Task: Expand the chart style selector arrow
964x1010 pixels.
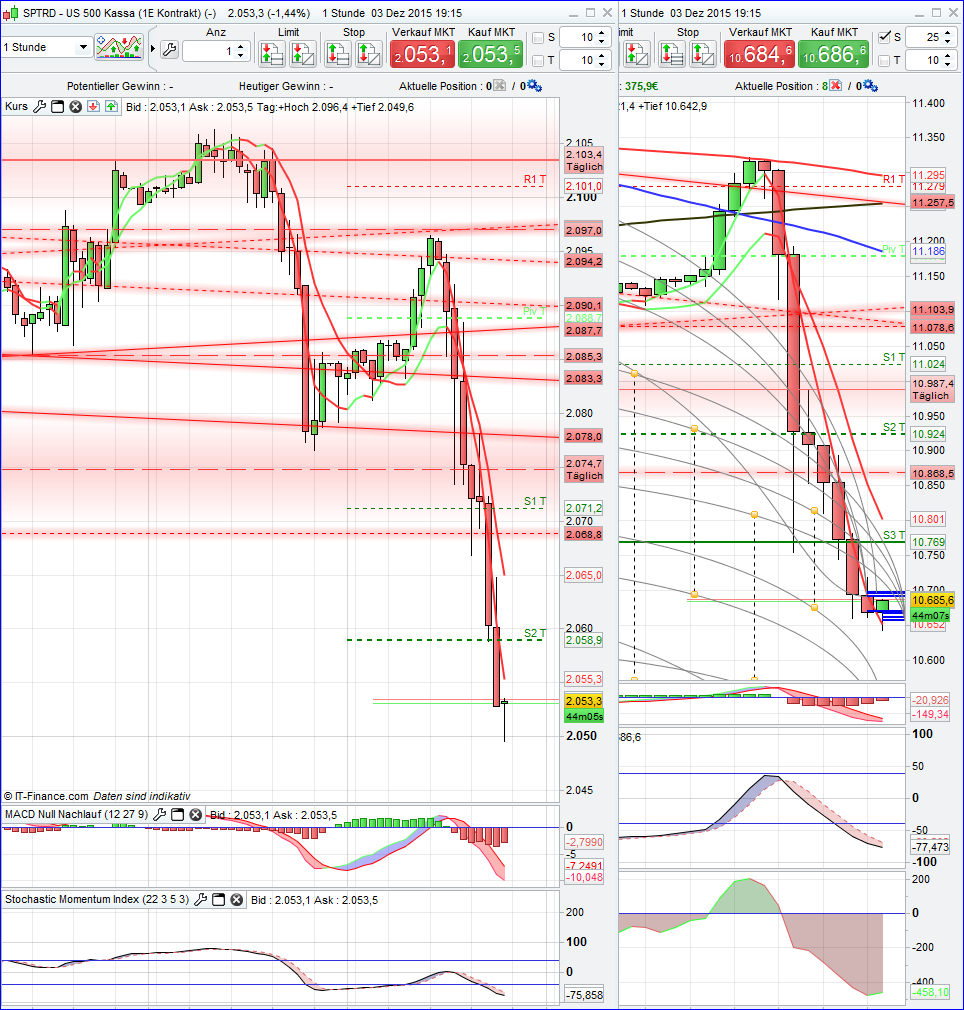Action: click(153, 48)
